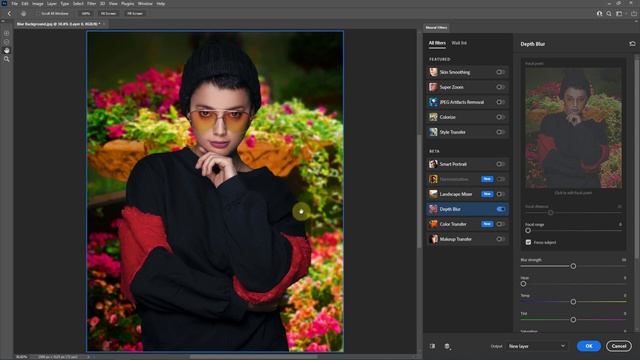Open the workspace switcher icon at top right
640x360 pixels.
[x=619, y=13]
